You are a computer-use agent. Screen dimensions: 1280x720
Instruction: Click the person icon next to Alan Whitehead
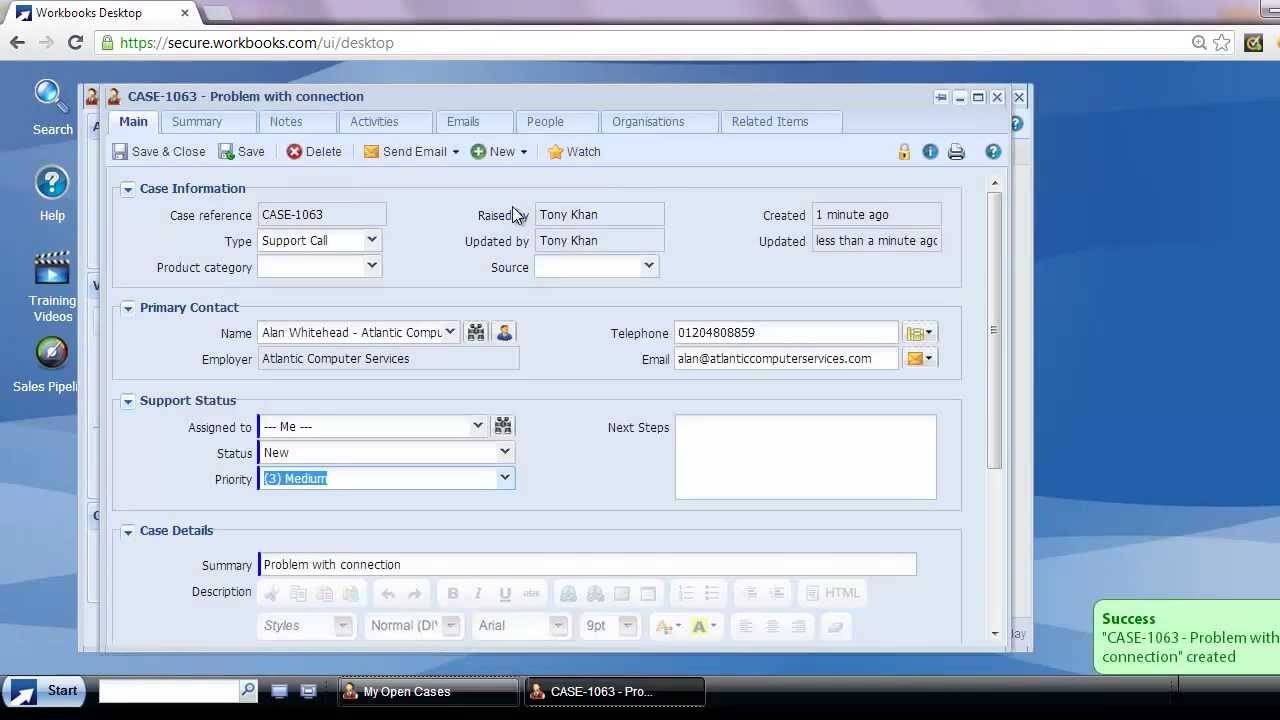(x=504, y=331)
